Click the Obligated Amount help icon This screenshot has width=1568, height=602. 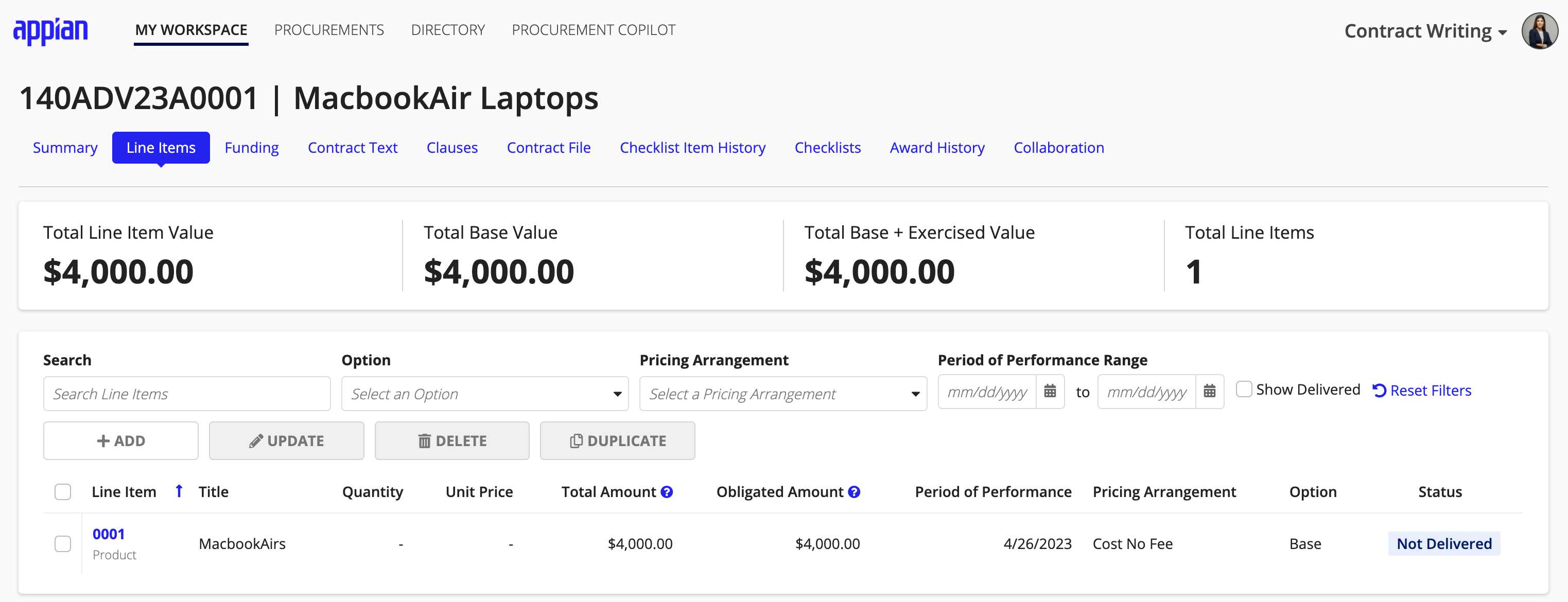tap(854, 492)
